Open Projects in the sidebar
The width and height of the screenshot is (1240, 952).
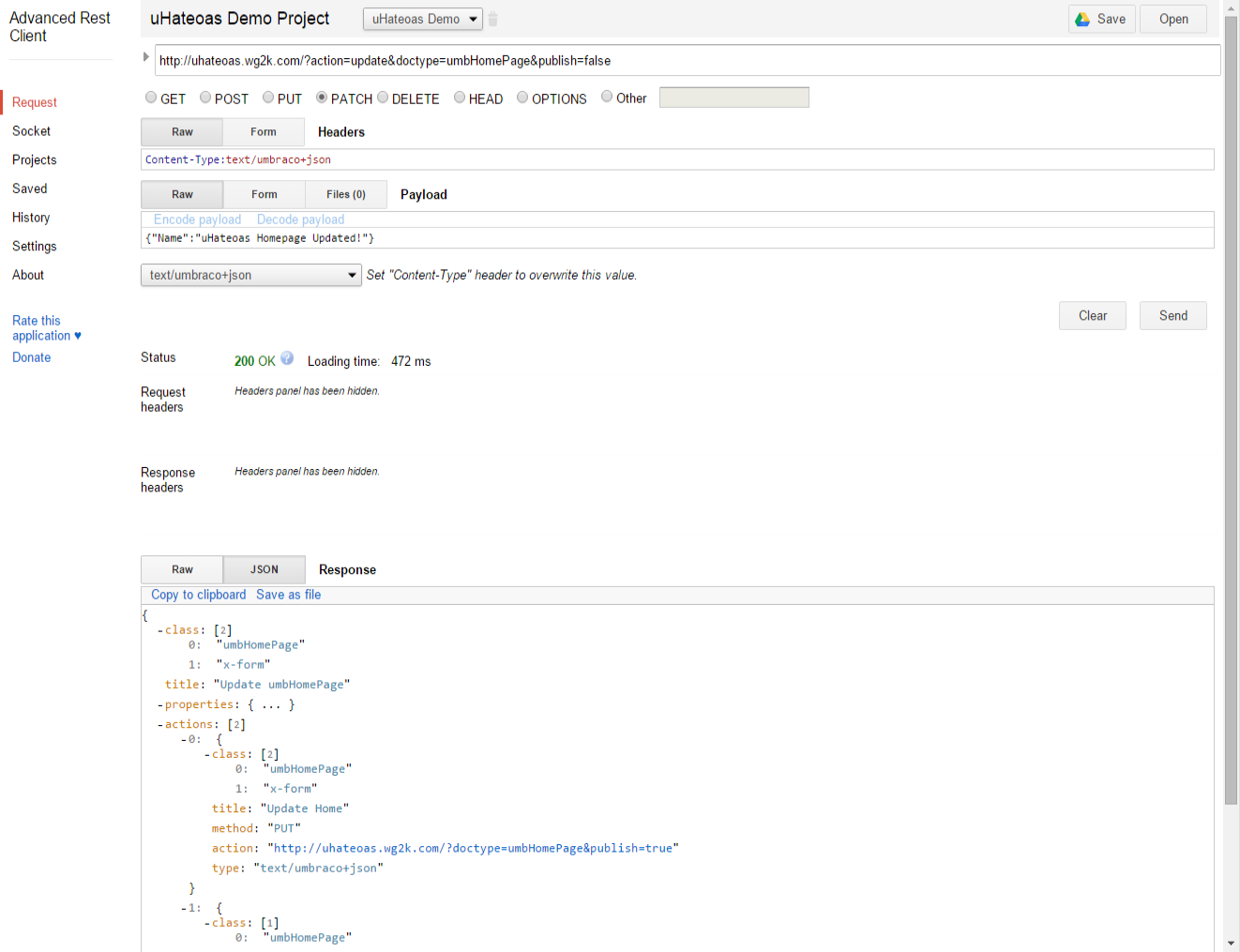tap(35, 160)
